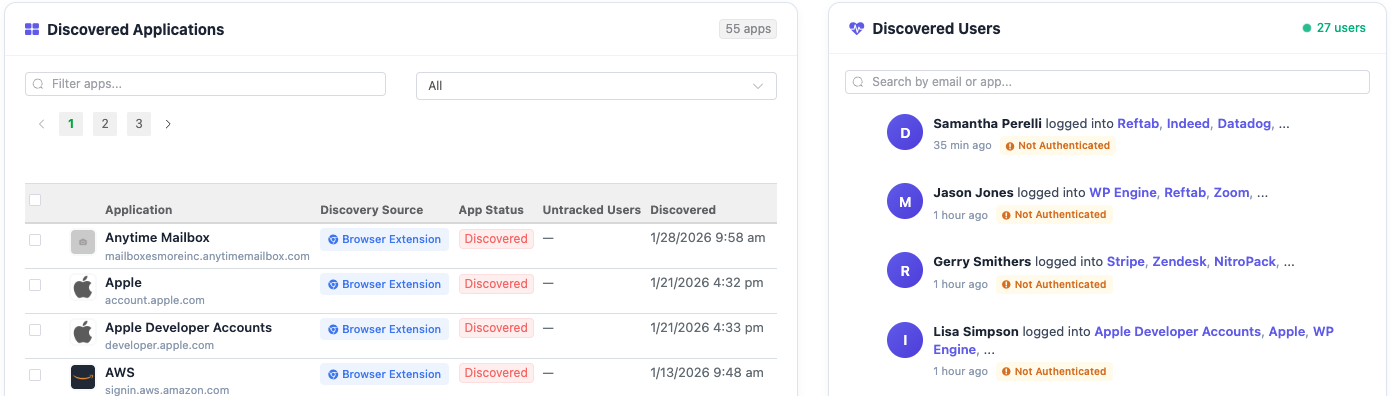Click Samantha Perelli's avatar circle D
The width and height of the screenshot is (1391, 396).
(x=905, y=133)
